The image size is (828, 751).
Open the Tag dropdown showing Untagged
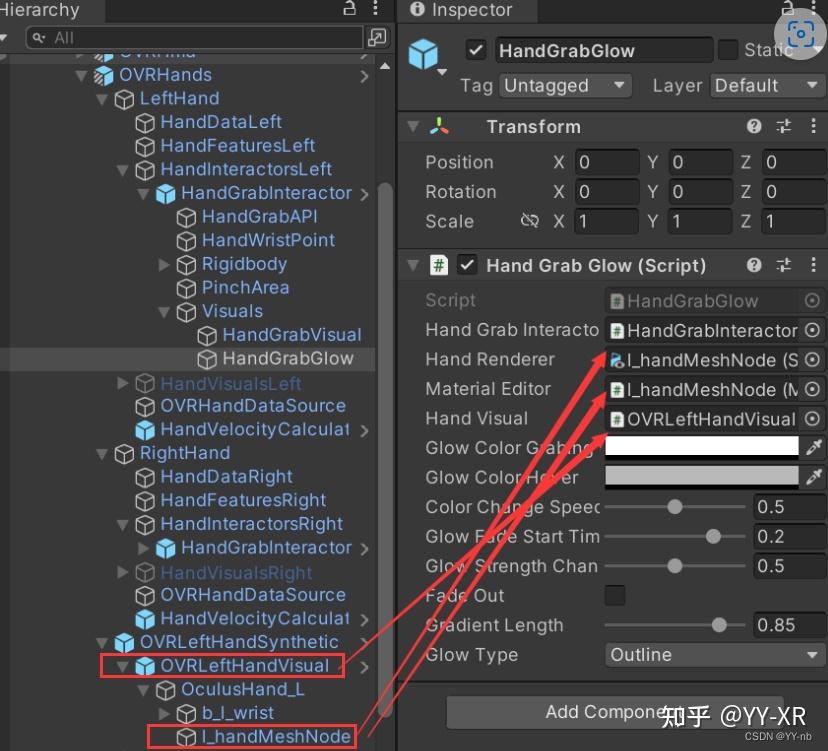click(565, 86)
